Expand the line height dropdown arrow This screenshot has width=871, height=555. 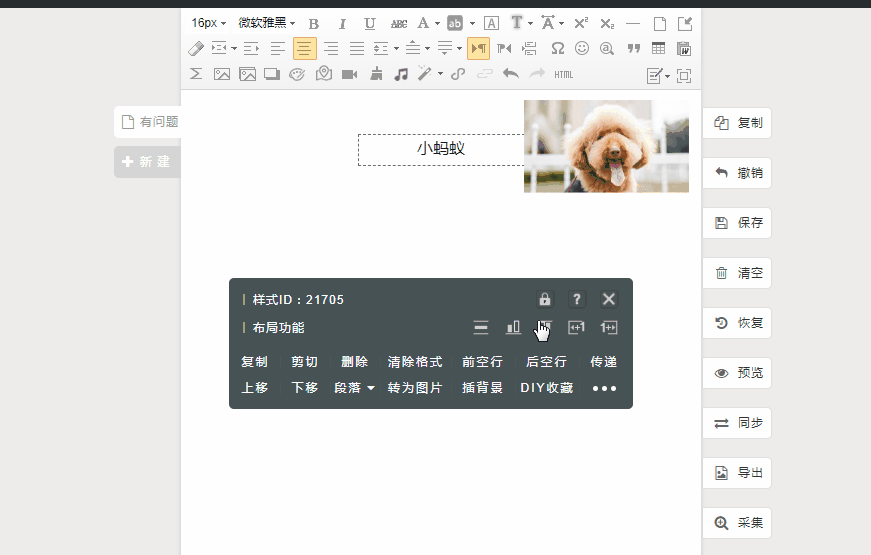click(x=396, y=49)
